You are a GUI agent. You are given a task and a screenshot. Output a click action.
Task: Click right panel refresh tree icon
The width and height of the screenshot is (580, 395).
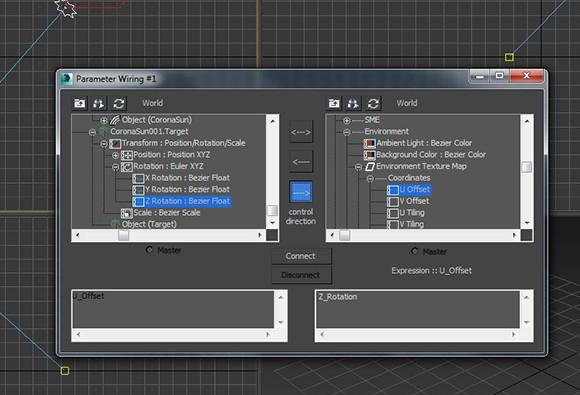tap(373, 103)
